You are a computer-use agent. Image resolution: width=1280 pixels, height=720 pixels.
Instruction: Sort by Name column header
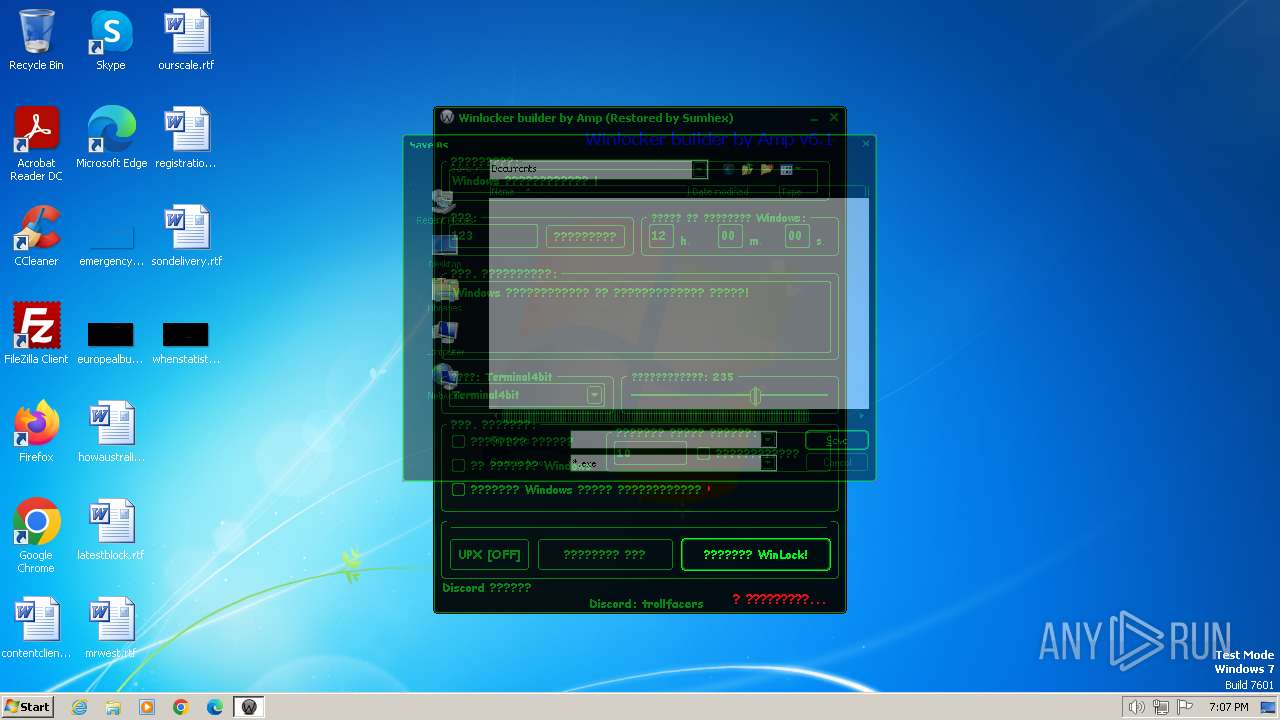pos(587,192)
